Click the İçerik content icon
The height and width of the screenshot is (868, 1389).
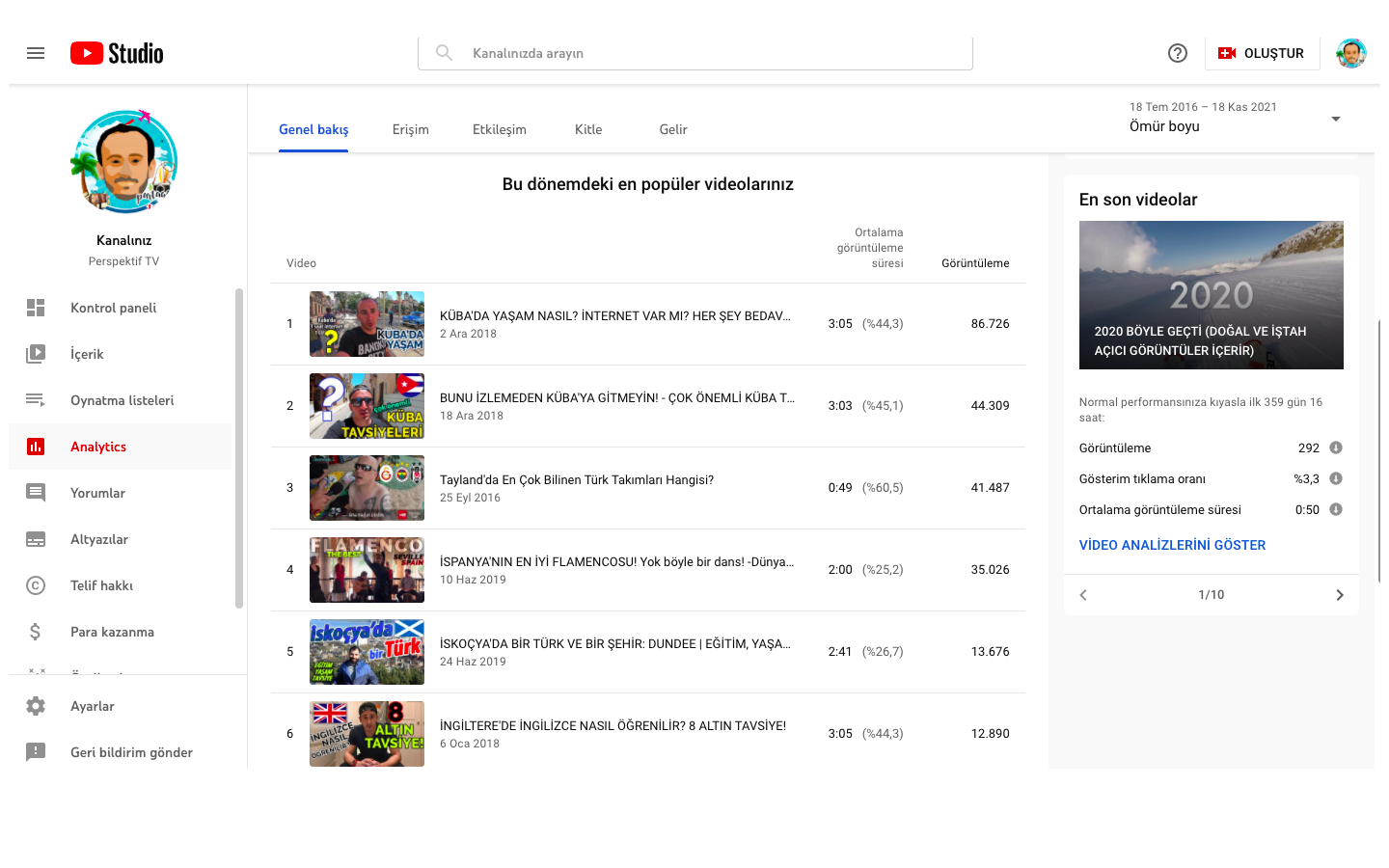click(x=36, y=354)
